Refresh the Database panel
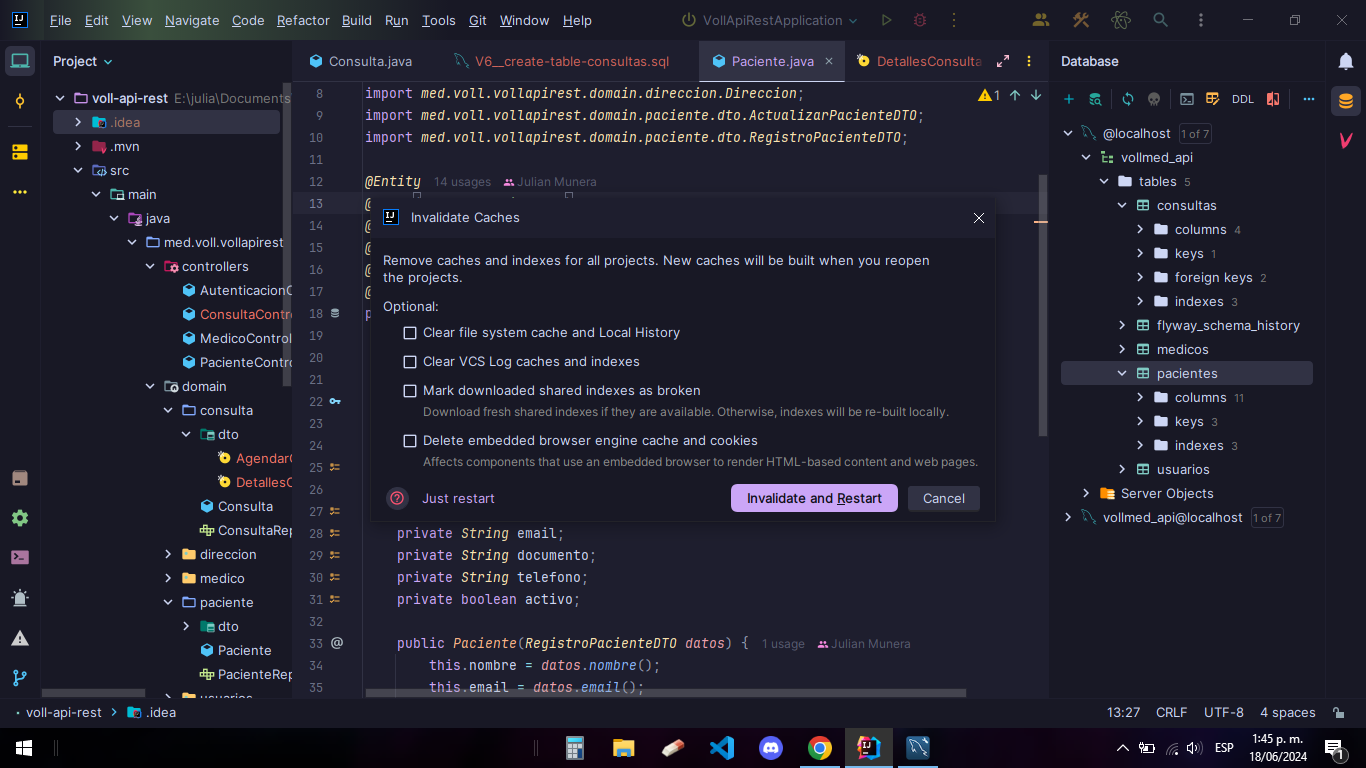 (x=1128, y=99)
